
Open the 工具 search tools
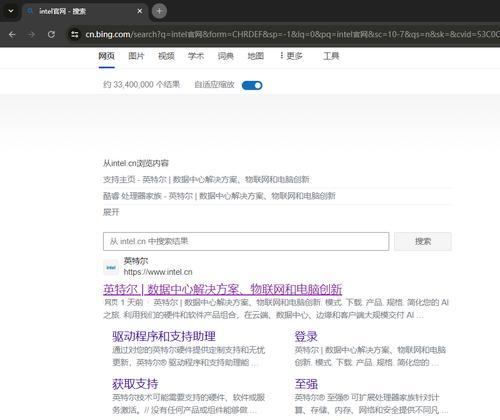coord(331,56)
